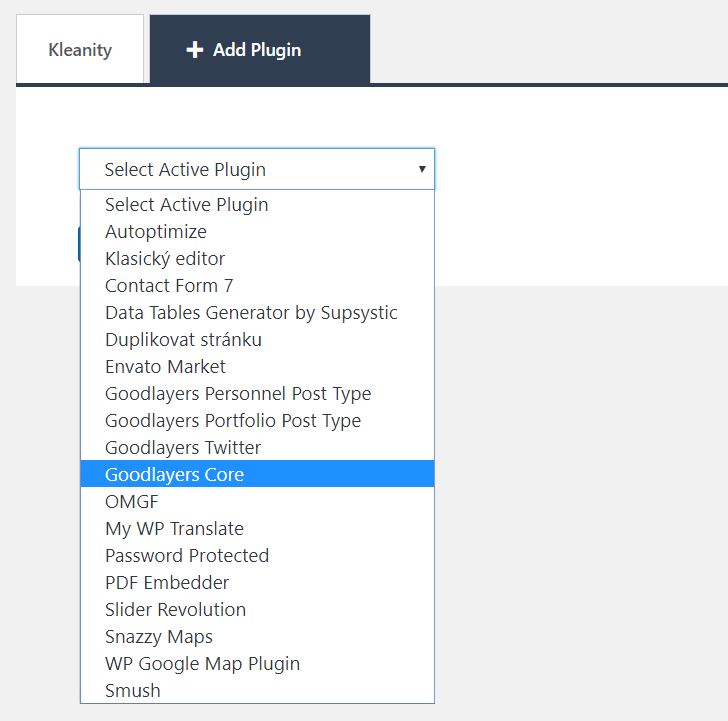Switch to the Kleanity tab

(x=80, y=49)
